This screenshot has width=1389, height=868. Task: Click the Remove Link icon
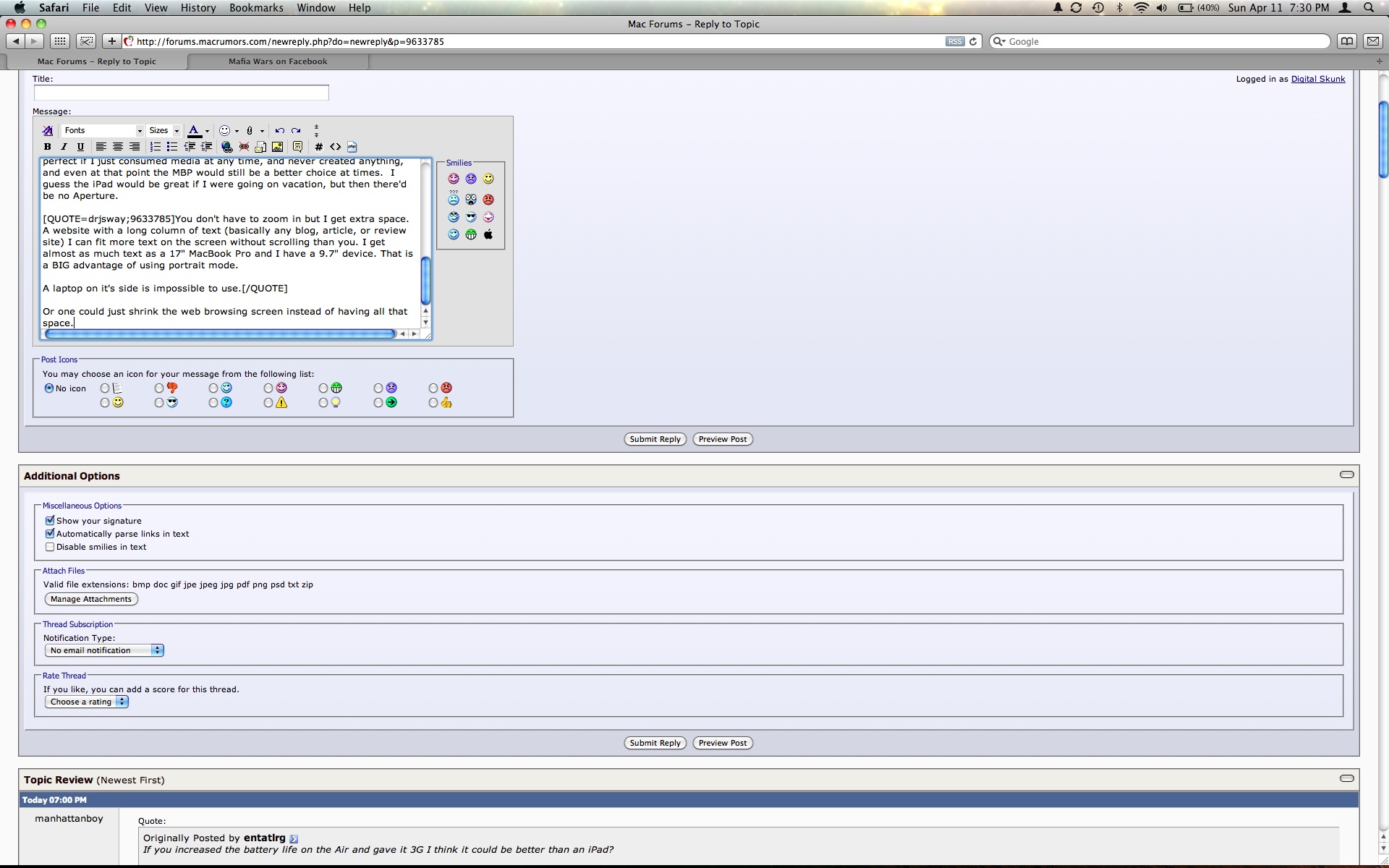[244, 147]
